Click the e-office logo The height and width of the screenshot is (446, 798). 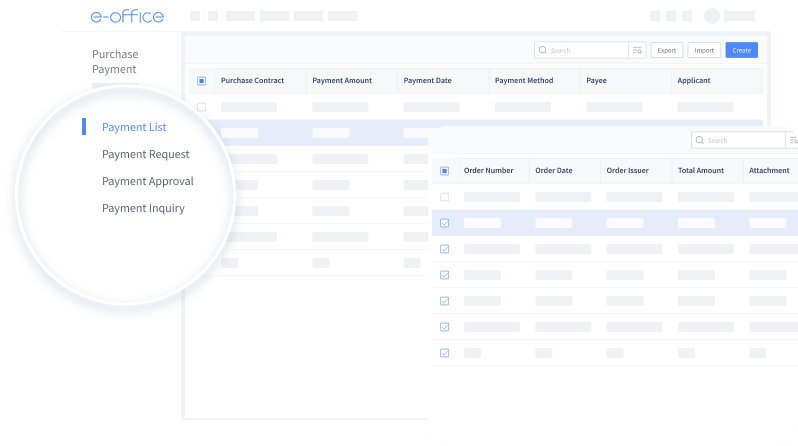click(x=127, y=16)
